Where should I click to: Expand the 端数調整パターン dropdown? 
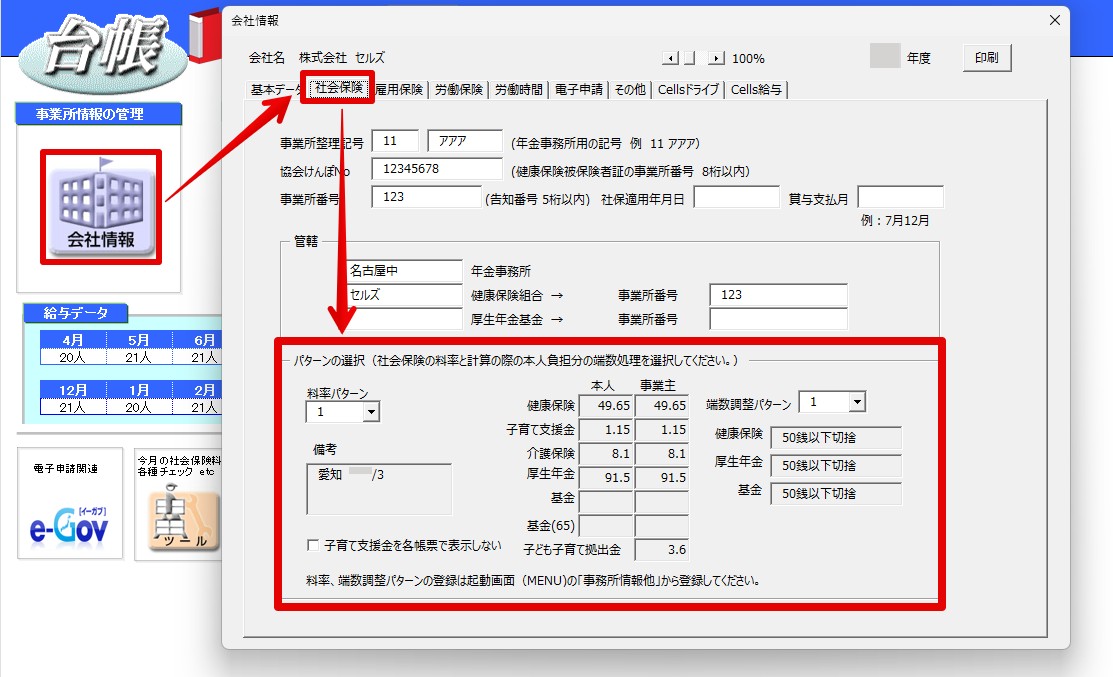coord(857,402)
